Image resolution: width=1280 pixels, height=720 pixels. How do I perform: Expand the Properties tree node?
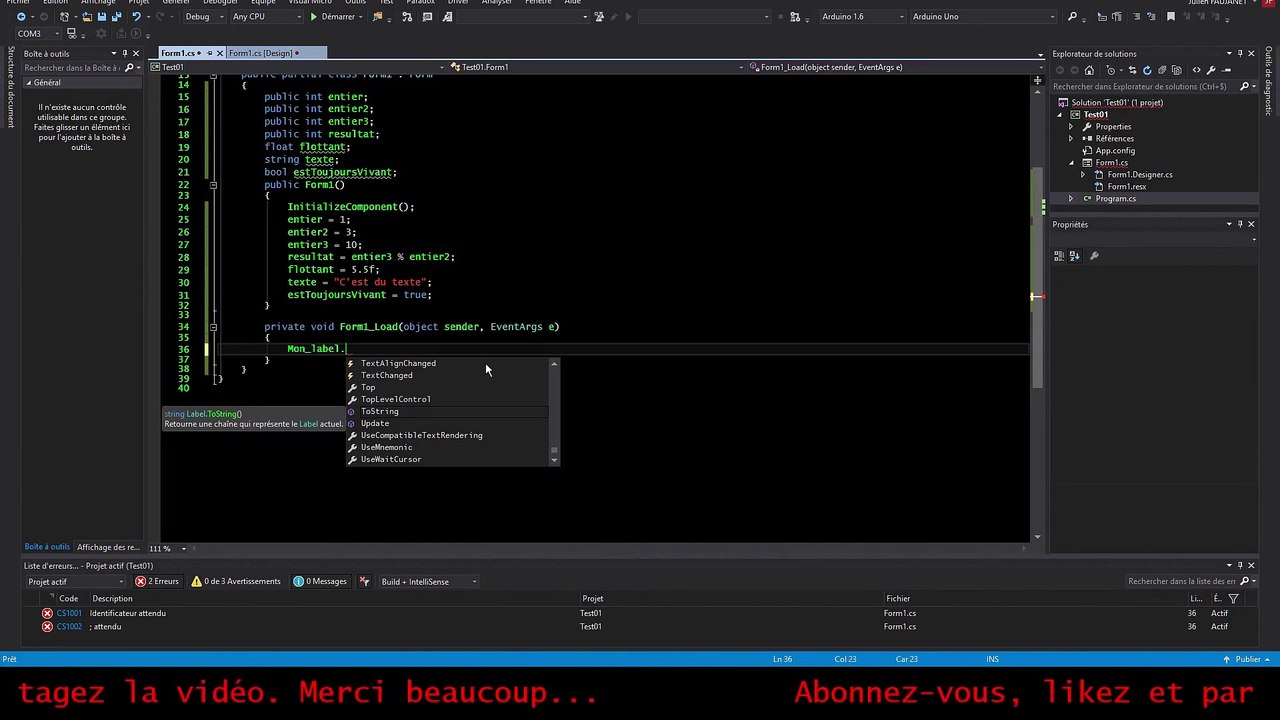point(1071,127)
